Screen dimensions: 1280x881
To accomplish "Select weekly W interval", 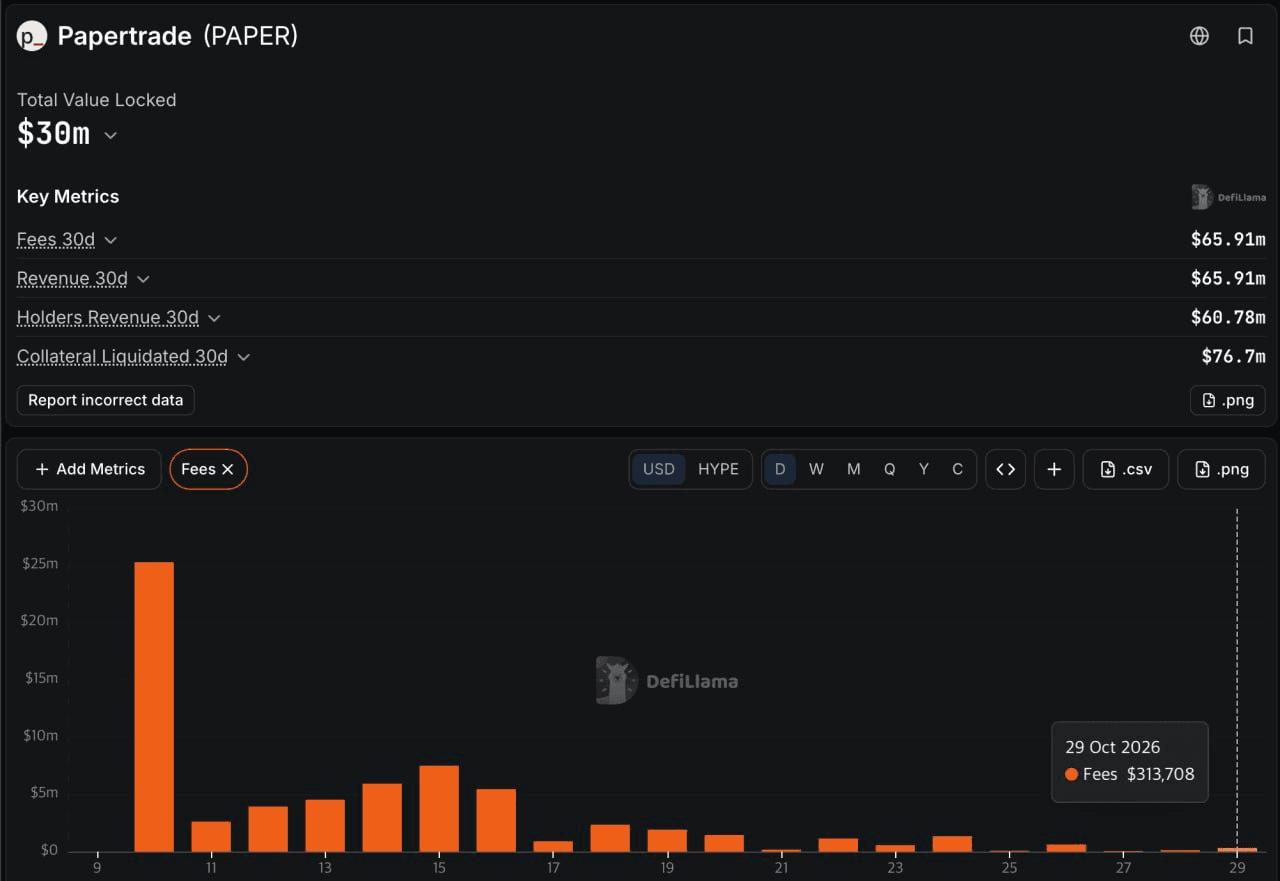I will (816, 469).
